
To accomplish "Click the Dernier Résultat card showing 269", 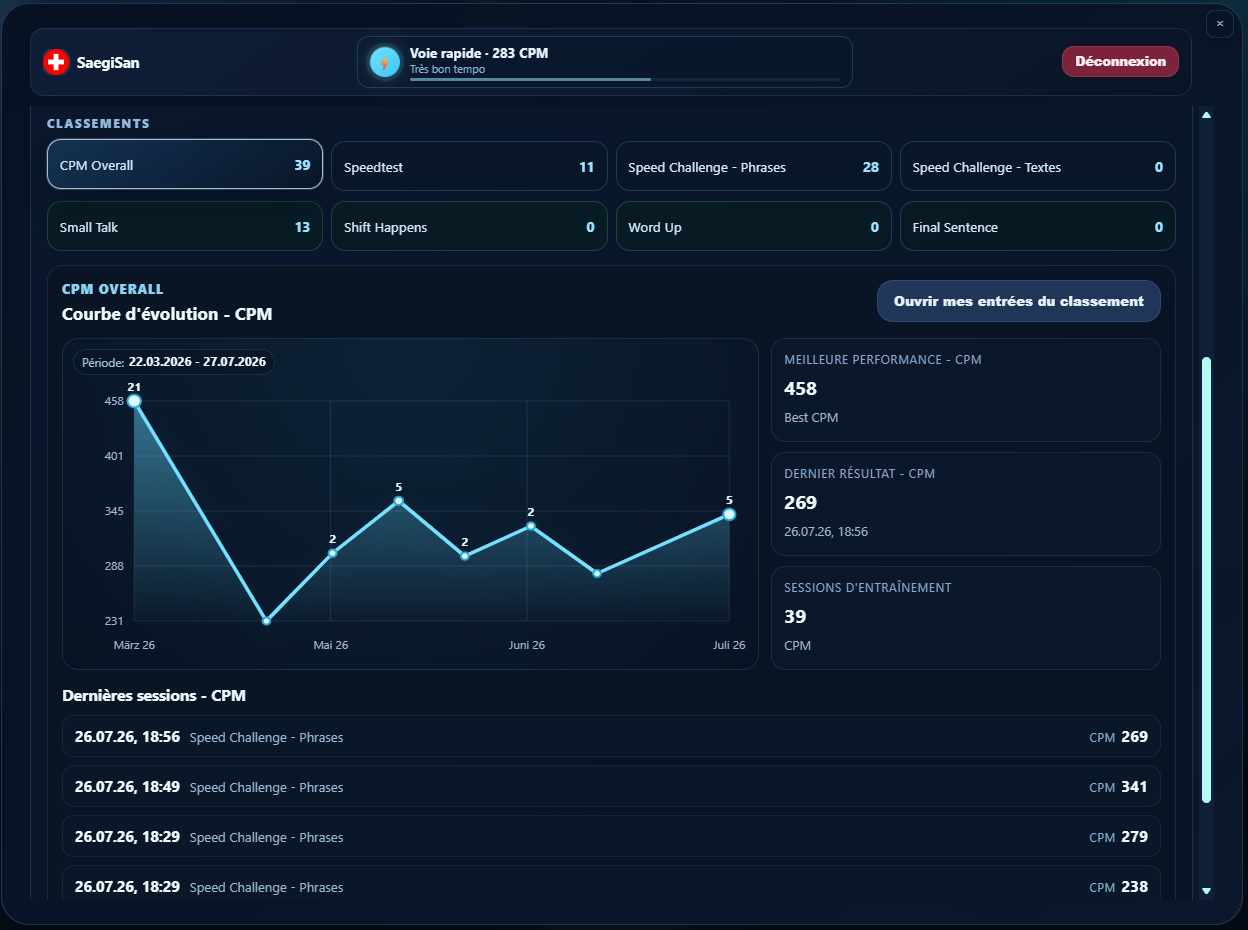I will (x=966, y=504).
